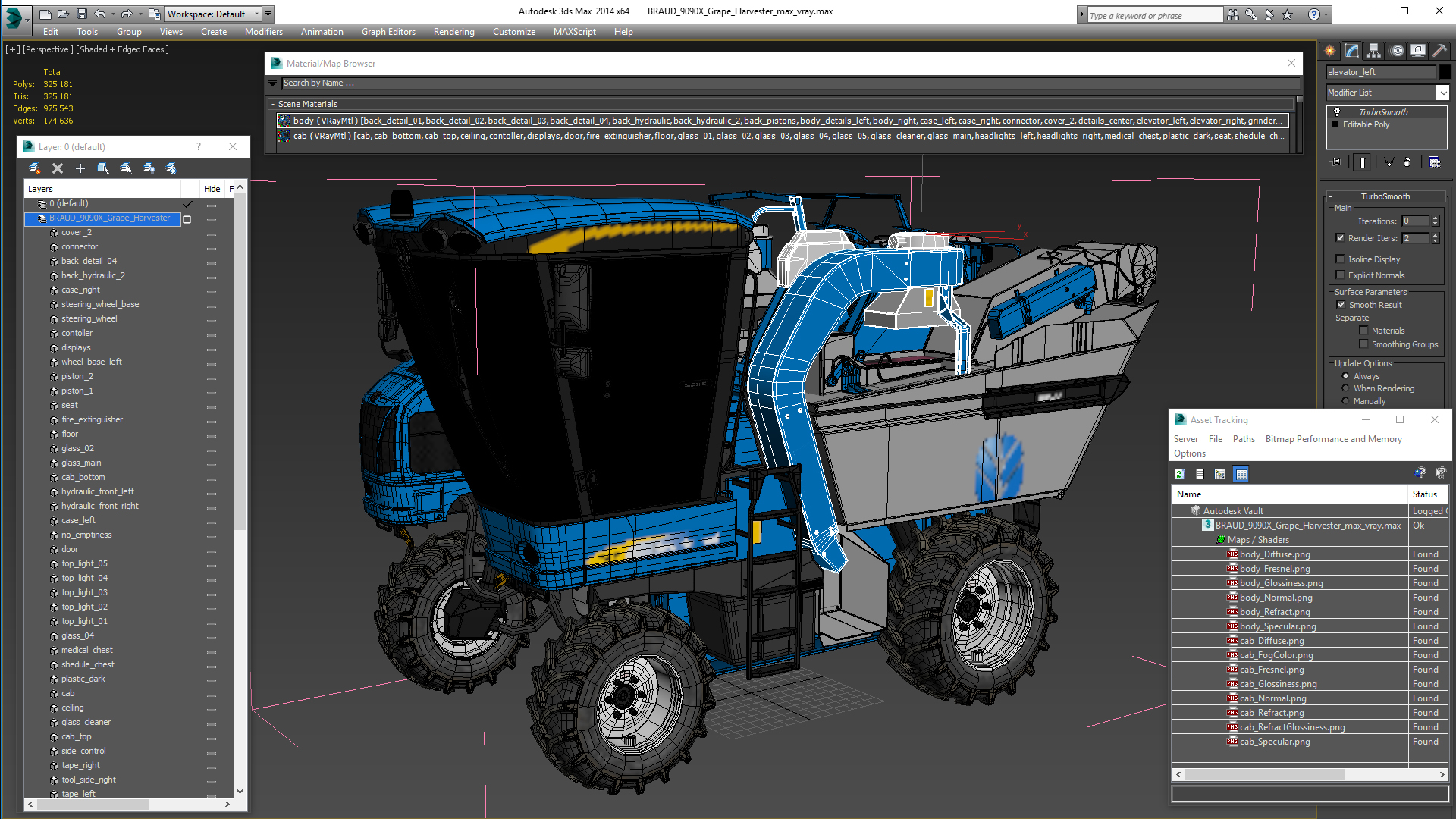Expand the Editable Poly plus sign

point(1335,124)
